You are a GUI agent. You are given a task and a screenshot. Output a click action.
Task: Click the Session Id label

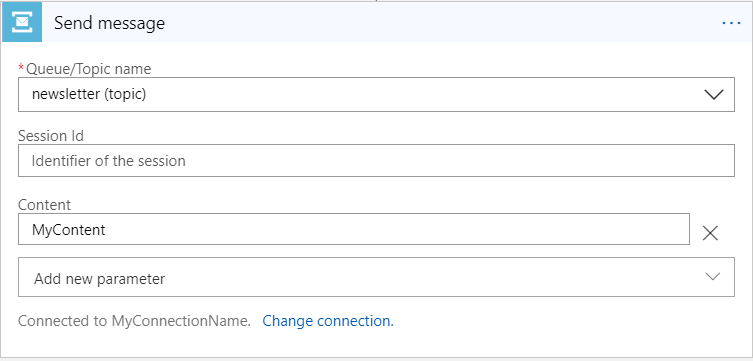coord(51,136)
